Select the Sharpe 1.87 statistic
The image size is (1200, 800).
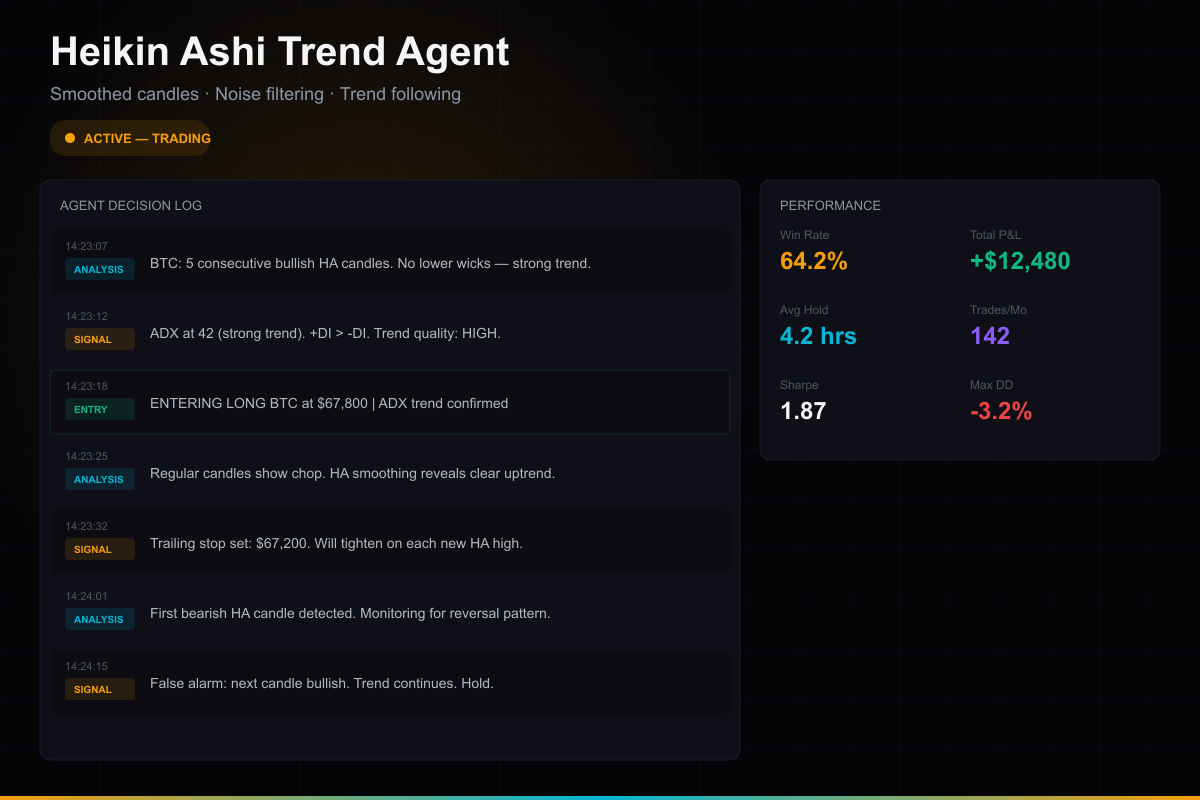pyautogui.click(x=803, y=410)
